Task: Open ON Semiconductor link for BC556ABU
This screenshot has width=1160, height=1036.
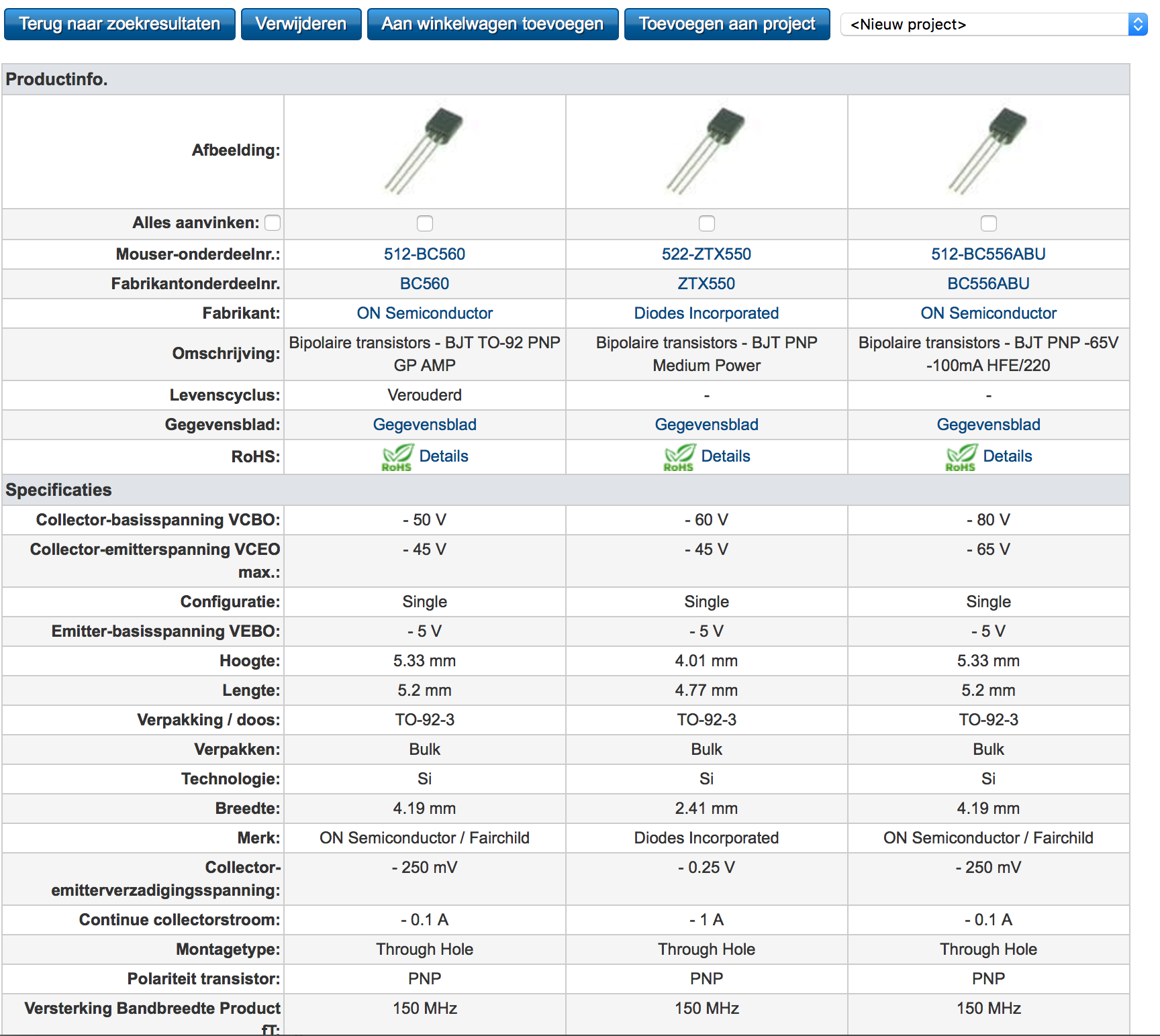Action: pyautogui.click(x=988, y=313)
